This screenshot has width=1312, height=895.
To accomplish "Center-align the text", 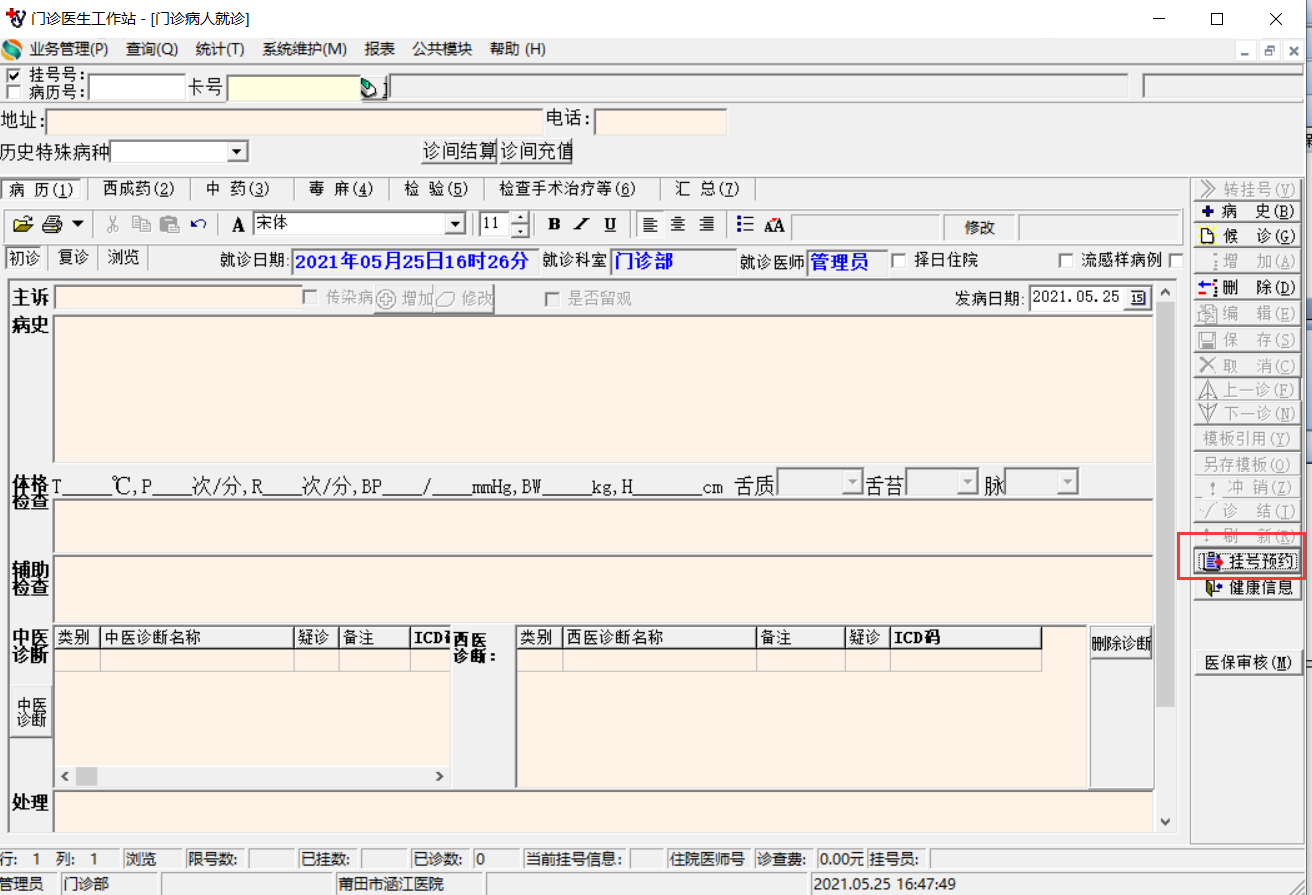I will 678,224.
